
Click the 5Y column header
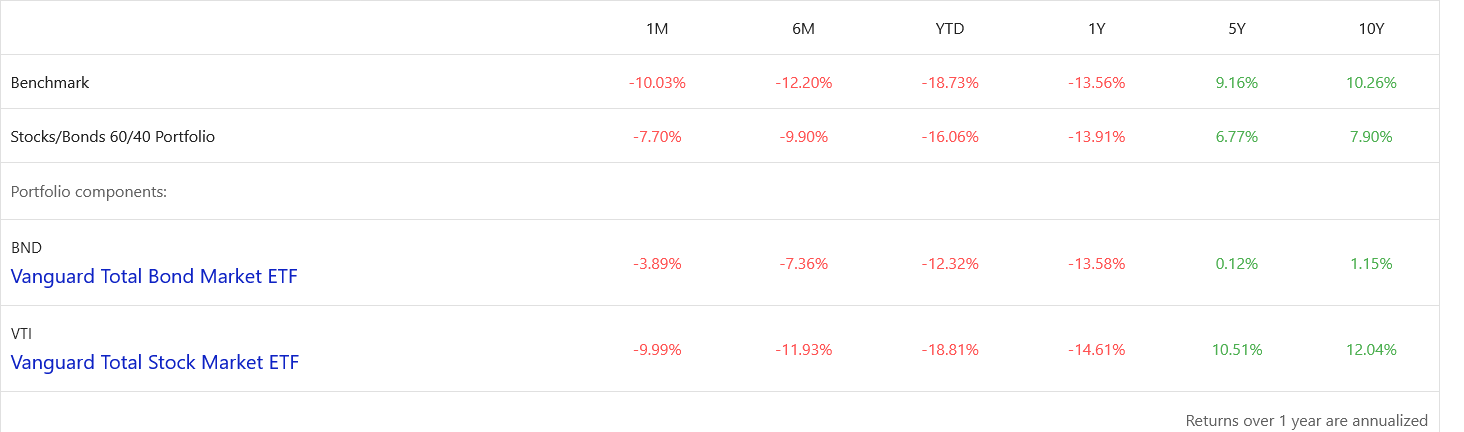point(1236,29)
